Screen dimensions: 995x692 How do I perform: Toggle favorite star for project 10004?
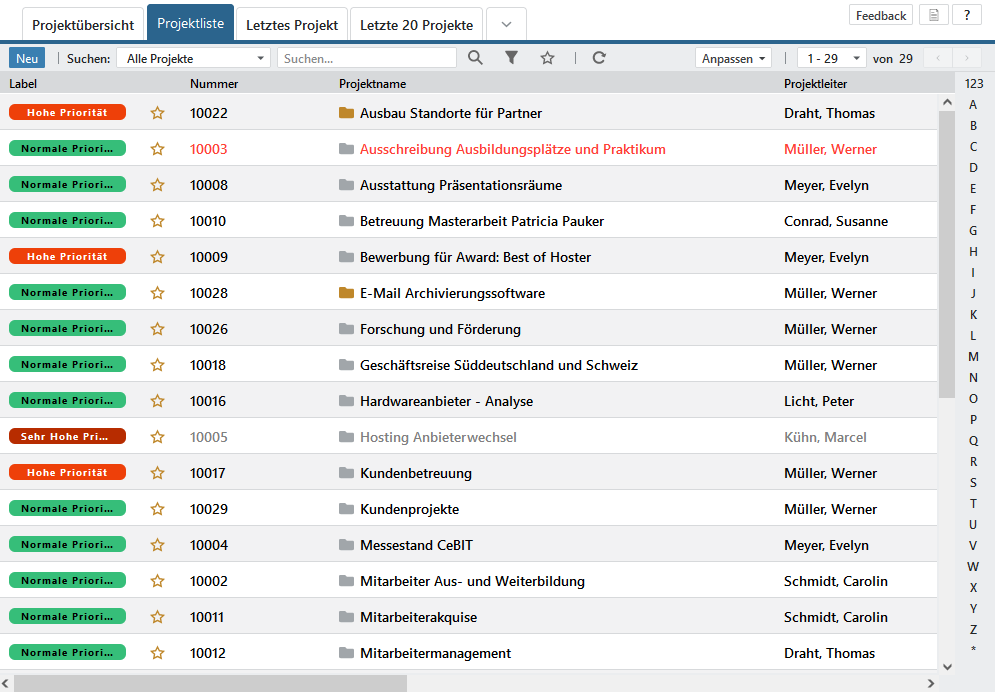pyautogui.click(x=157, y=545)
